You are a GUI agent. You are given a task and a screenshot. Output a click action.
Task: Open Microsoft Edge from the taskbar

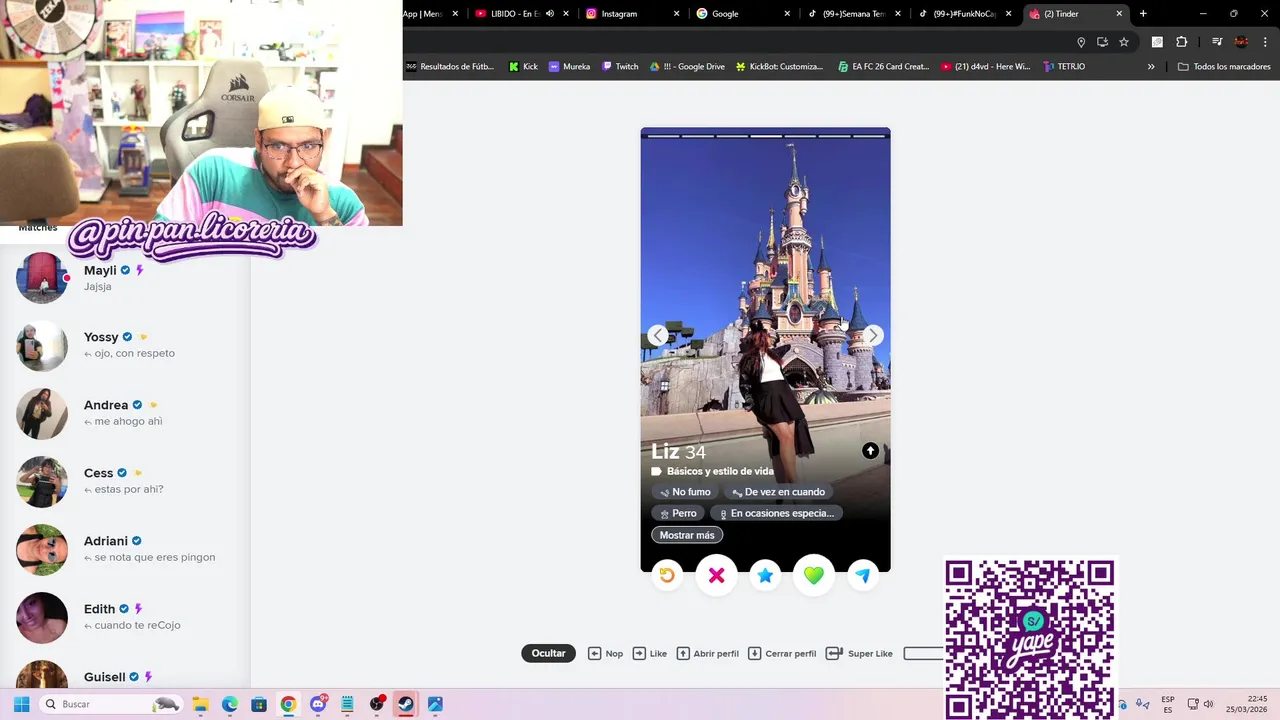[x=229, y=704]
